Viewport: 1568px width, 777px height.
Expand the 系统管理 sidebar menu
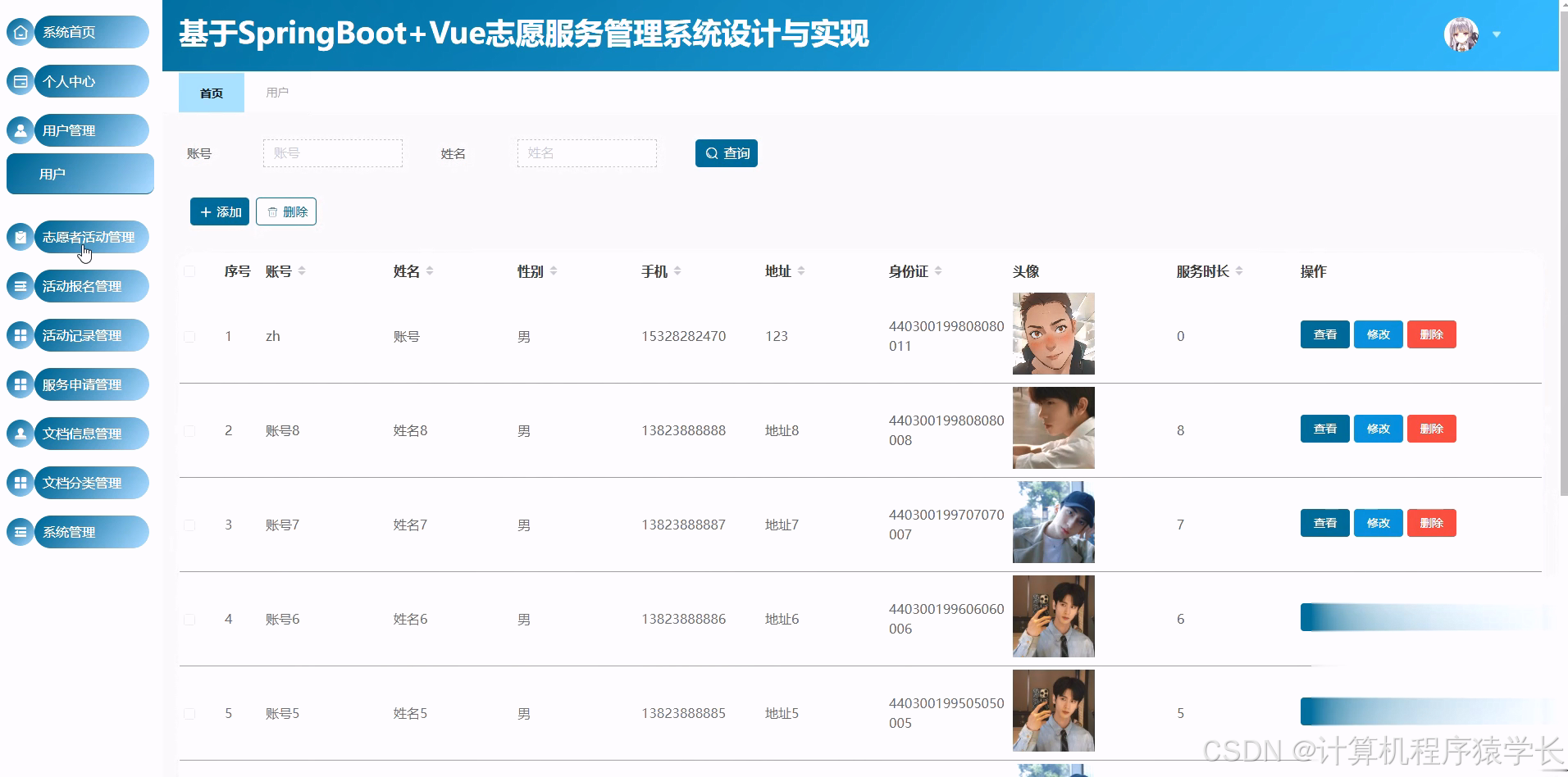(90, 532)
